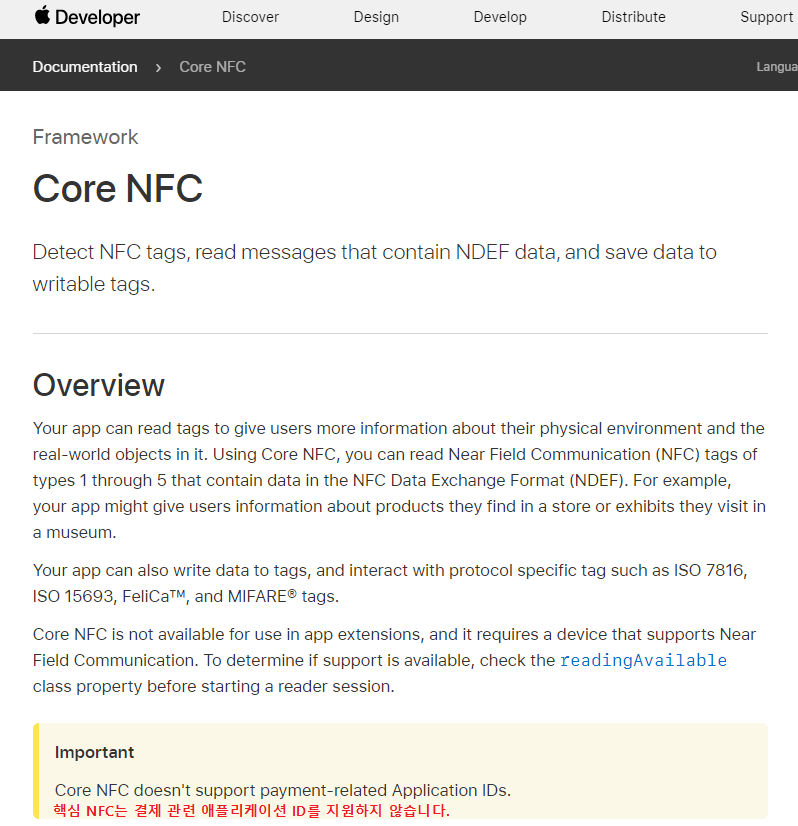
Task: Open the Apple Developer home link
Action: (87, 16)
